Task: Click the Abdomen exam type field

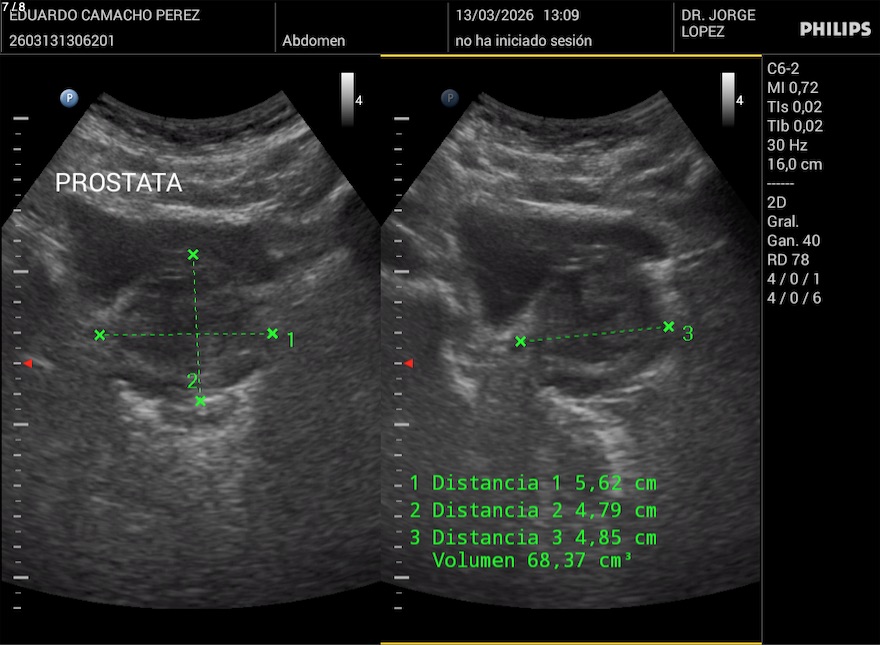Action: 314,41
